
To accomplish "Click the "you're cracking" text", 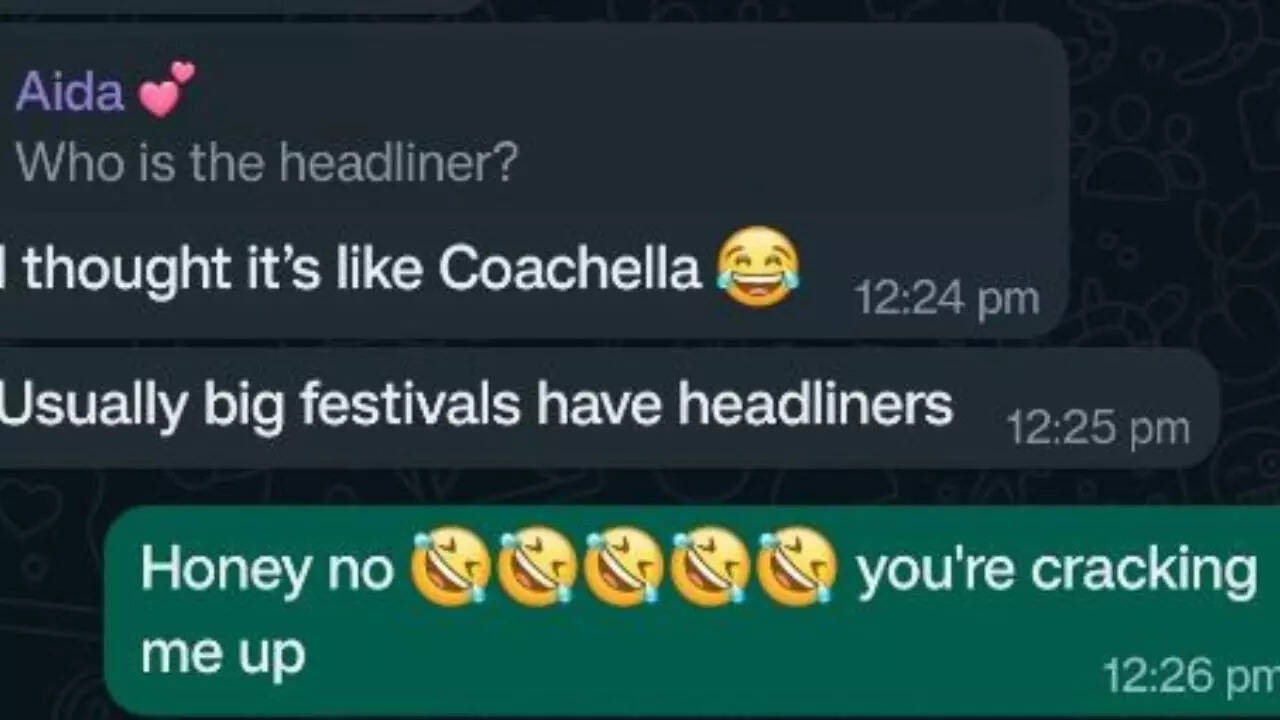I will (x=1056, y=571).
